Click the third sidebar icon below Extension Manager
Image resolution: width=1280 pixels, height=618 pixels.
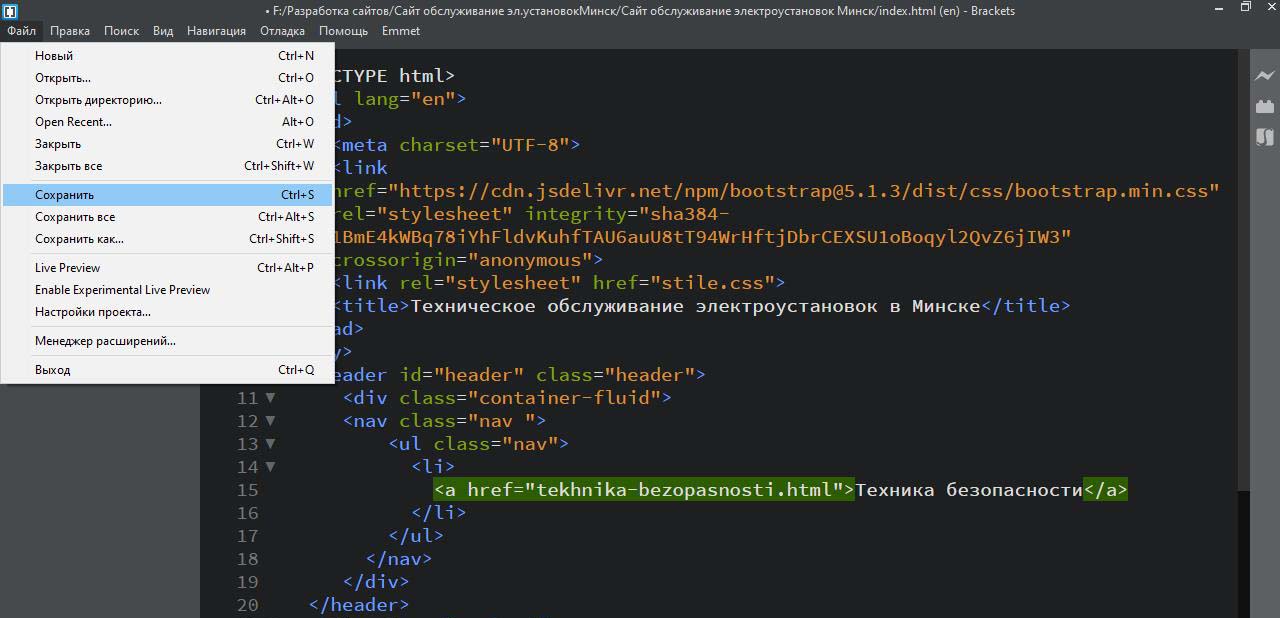pyautogui.click(x=1264, y=137)
